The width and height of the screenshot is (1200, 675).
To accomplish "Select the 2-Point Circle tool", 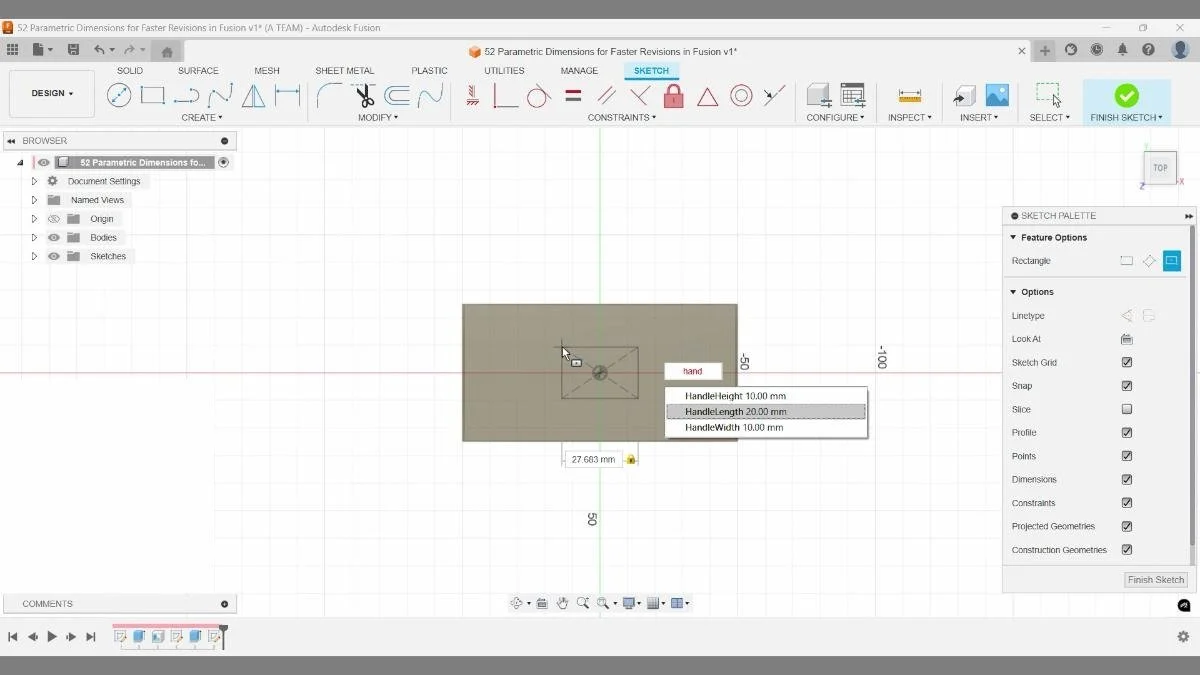I will pyautogui.click(x=120, y=95).
